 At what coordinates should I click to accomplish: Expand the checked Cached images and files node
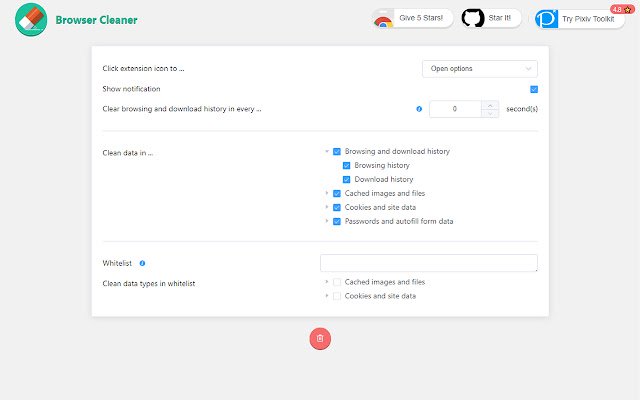[x=327, y=193]
